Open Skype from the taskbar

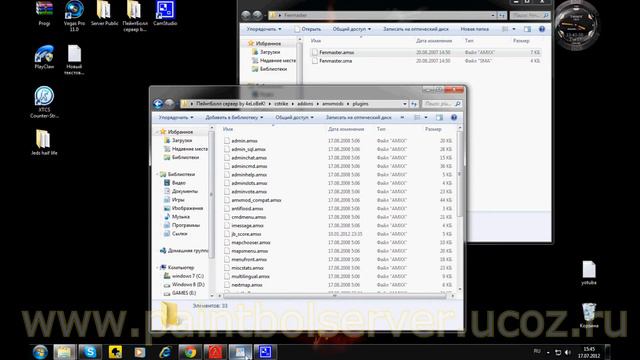coord(90,352)
